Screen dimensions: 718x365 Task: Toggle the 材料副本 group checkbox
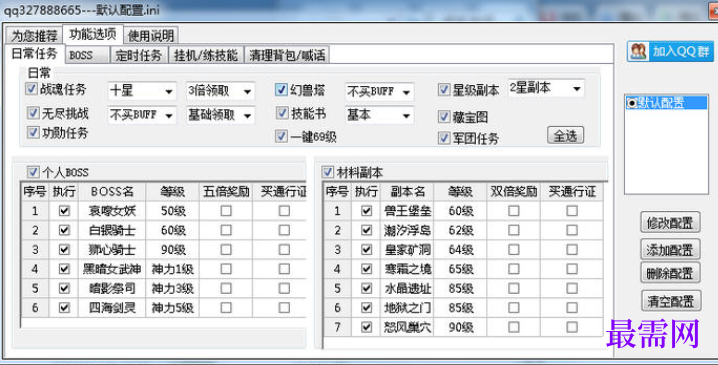[x=327, y=172]
